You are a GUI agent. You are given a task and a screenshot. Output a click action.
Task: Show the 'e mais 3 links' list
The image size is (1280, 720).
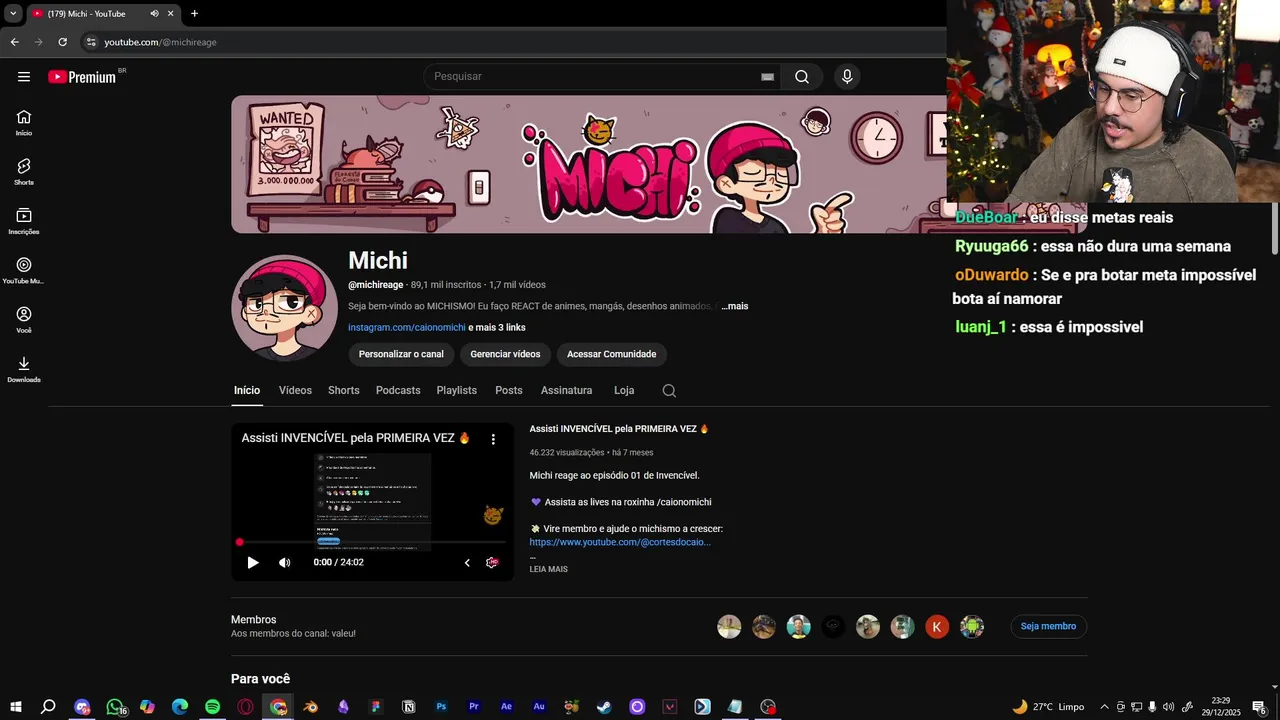coord(497,327)
